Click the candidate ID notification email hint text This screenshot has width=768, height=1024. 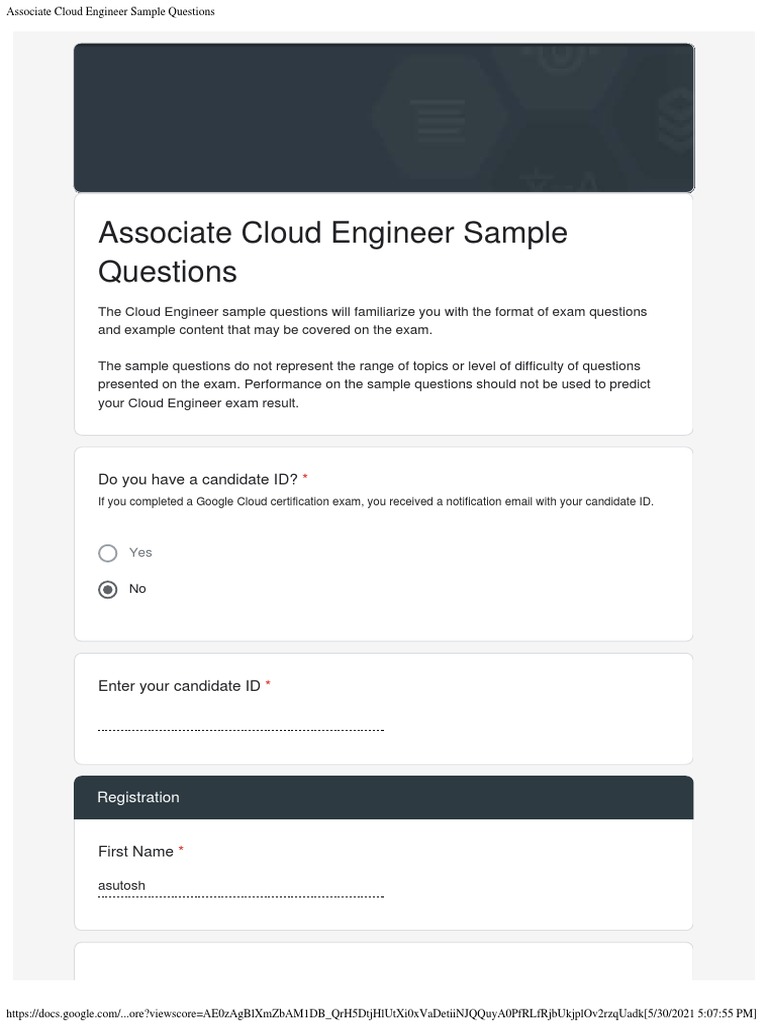(375, 502)
